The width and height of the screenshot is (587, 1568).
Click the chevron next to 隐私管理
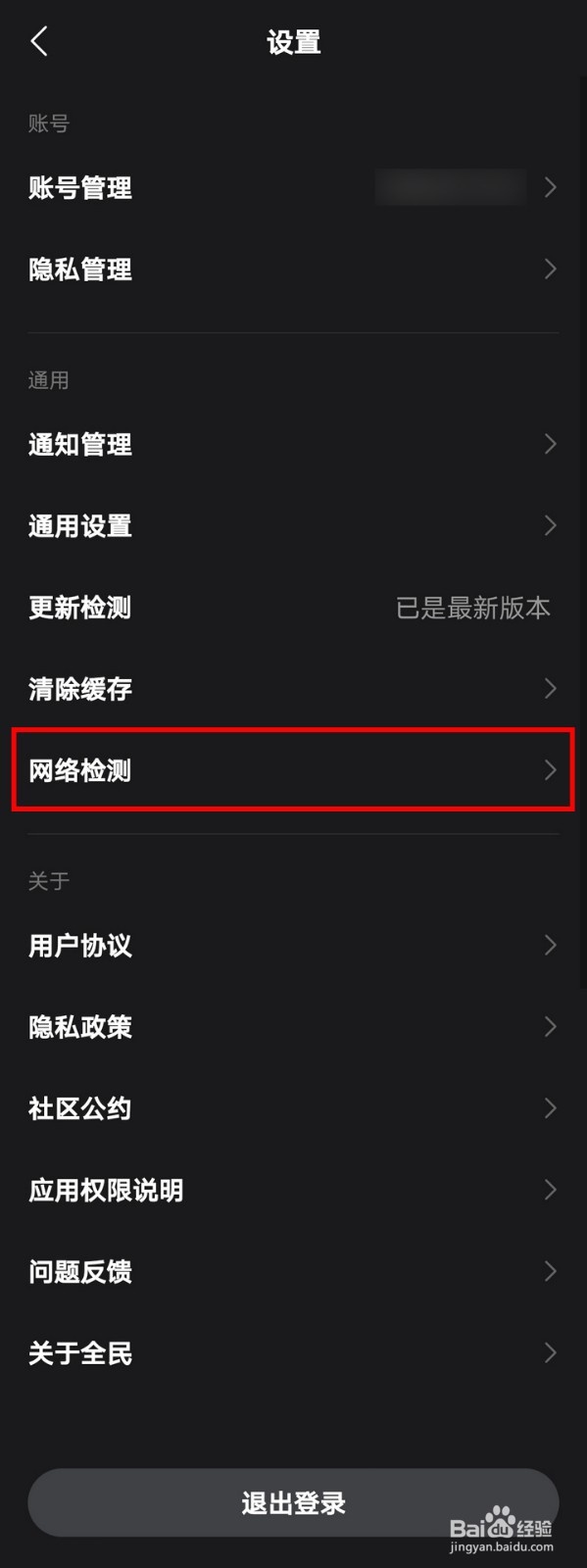pos(550,269)
